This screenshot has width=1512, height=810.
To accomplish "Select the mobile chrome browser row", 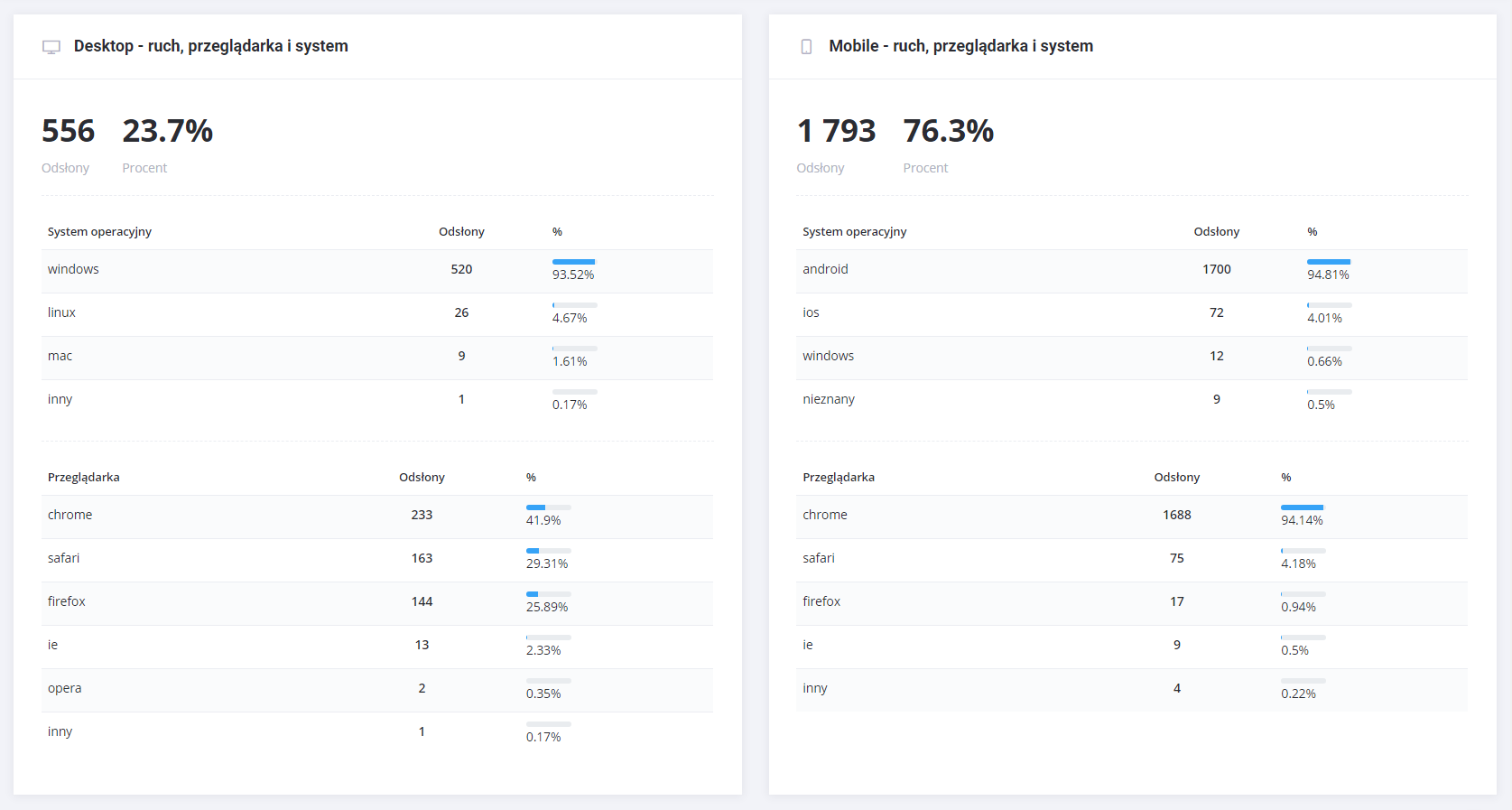I will point(1132,517).
